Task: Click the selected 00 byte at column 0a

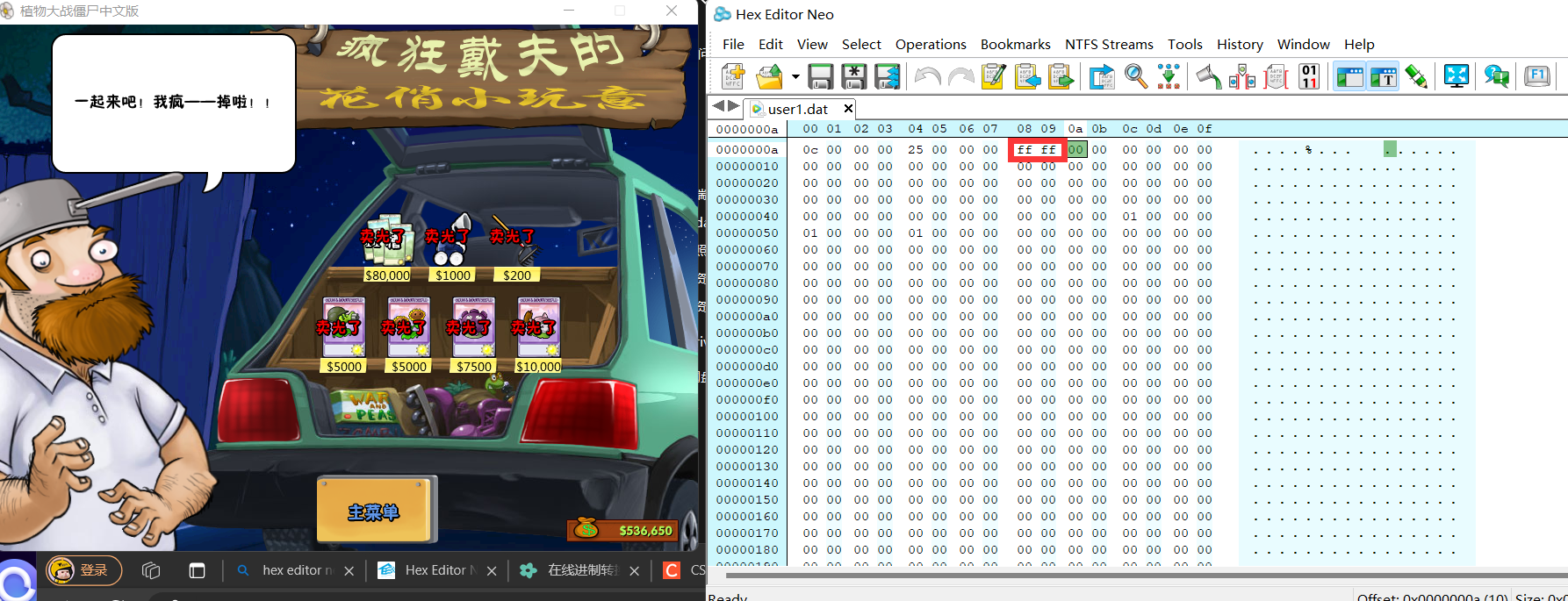Action: click(1076, 149)
